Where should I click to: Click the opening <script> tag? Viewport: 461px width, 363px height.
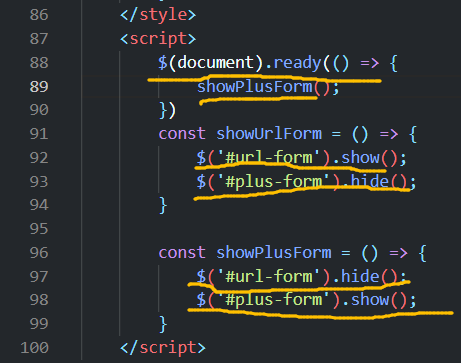(158, 39)
